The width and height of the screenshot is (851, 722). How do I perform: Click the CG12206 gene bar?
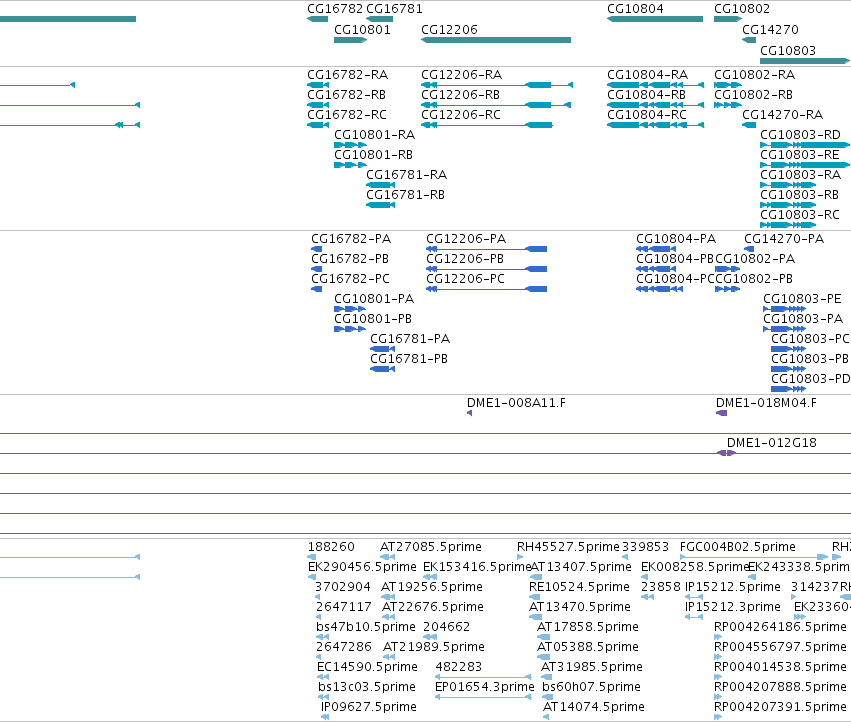click(x=496, y=40)
